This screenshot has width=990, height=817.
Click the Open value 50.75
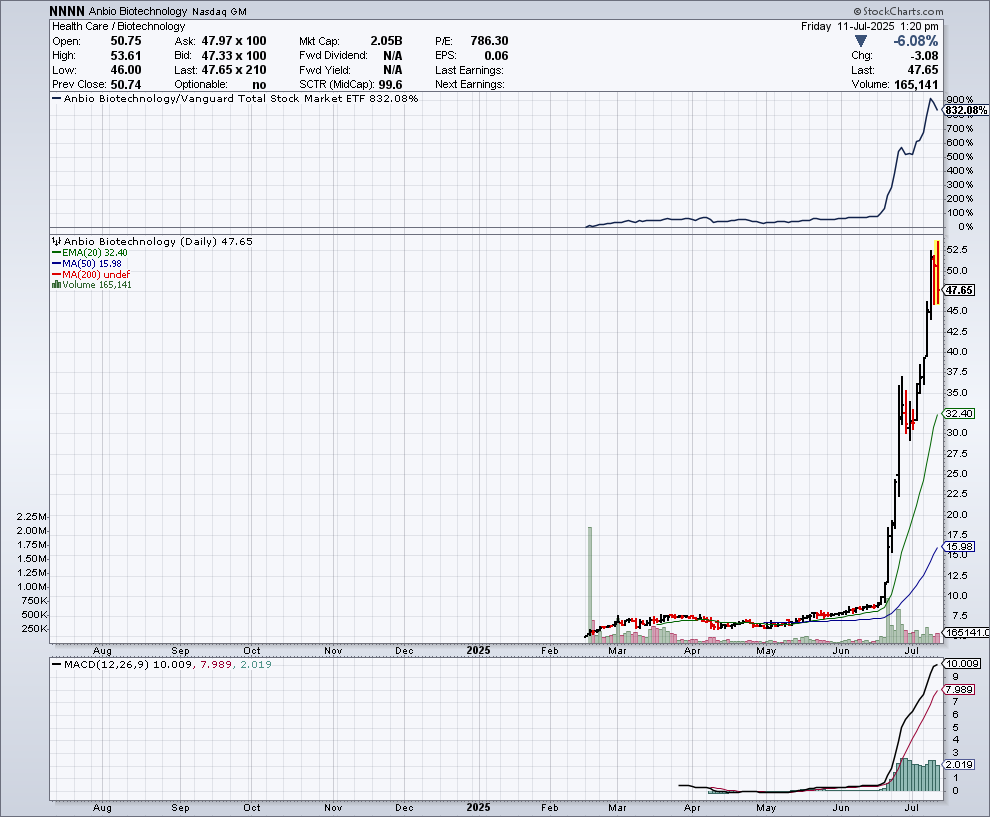pyautogui.click(x=126, y=41)
